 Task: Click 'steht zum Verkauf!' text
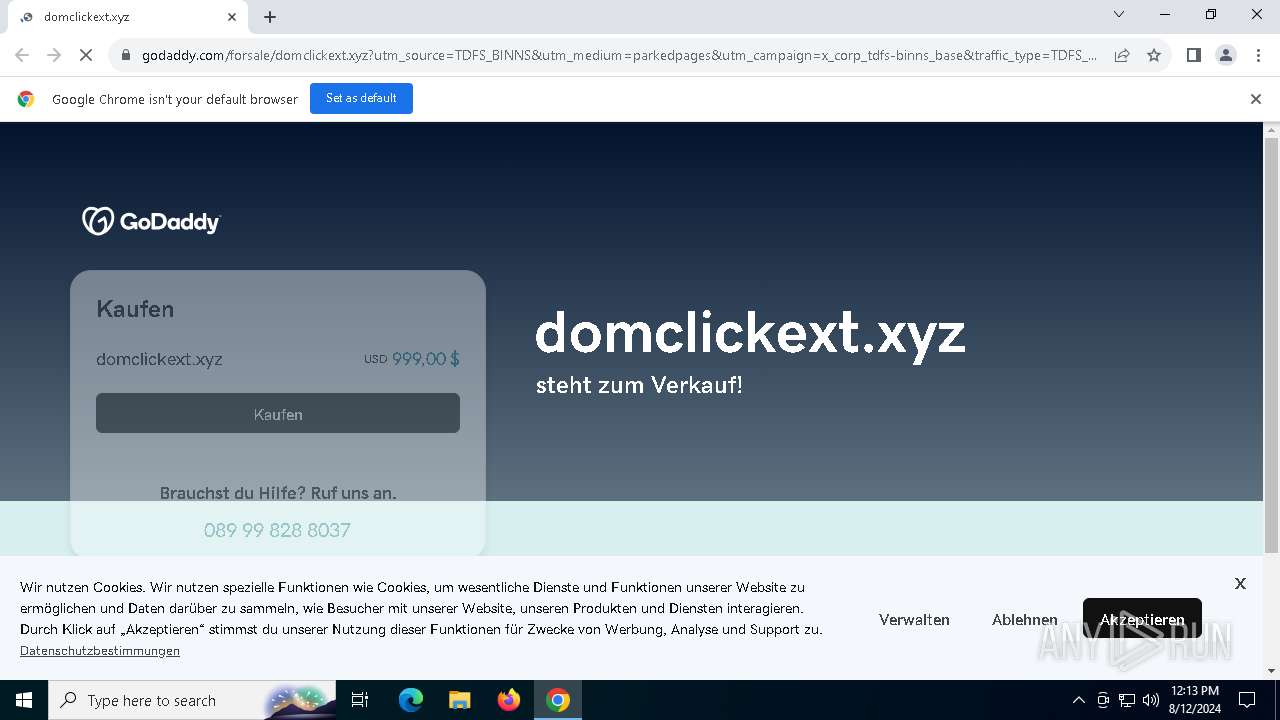[639, 385]
